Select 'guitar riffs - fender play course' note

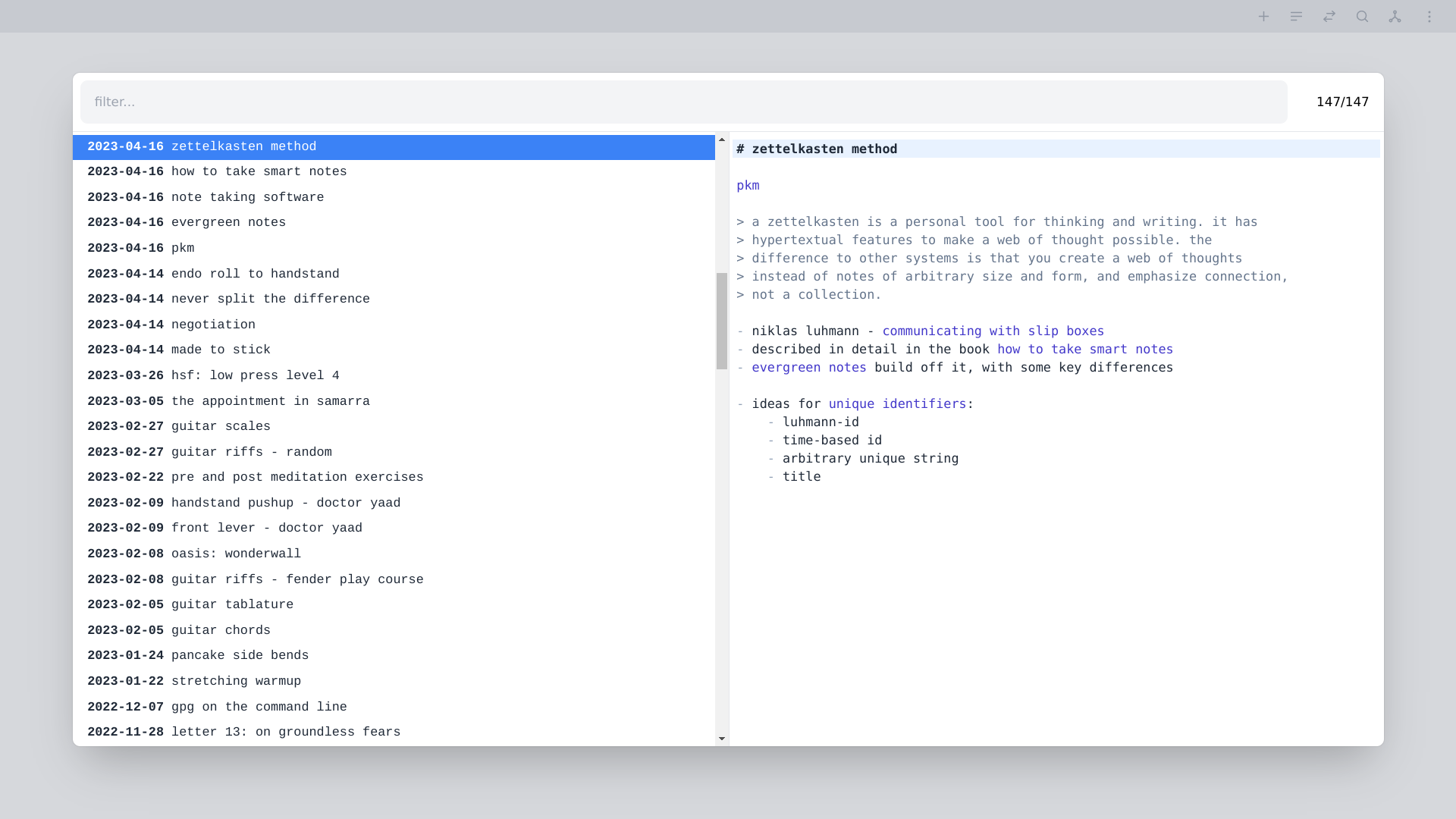tap(394, 580)
